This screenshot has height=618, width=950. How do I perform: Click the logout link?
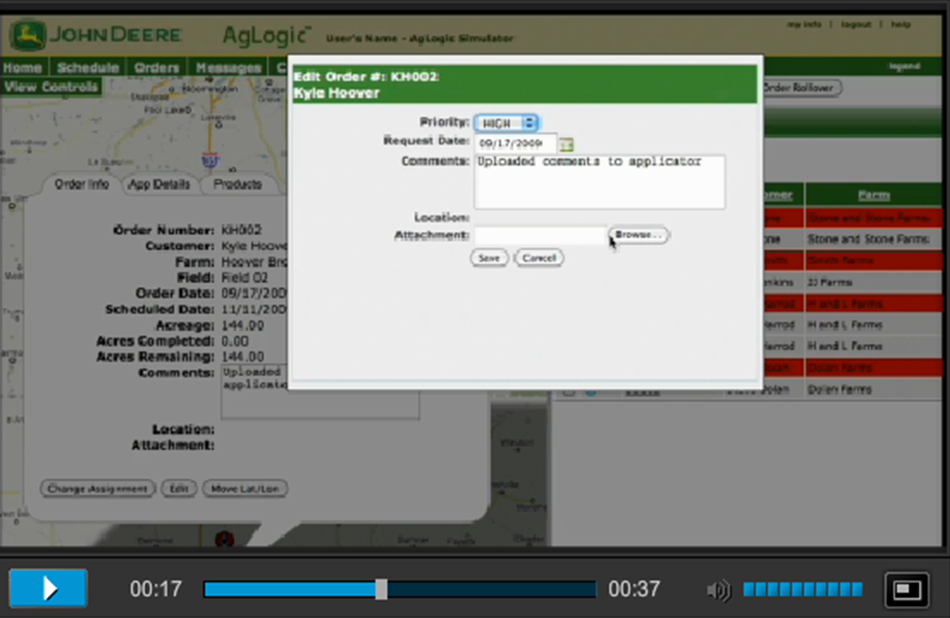point(855,24)
